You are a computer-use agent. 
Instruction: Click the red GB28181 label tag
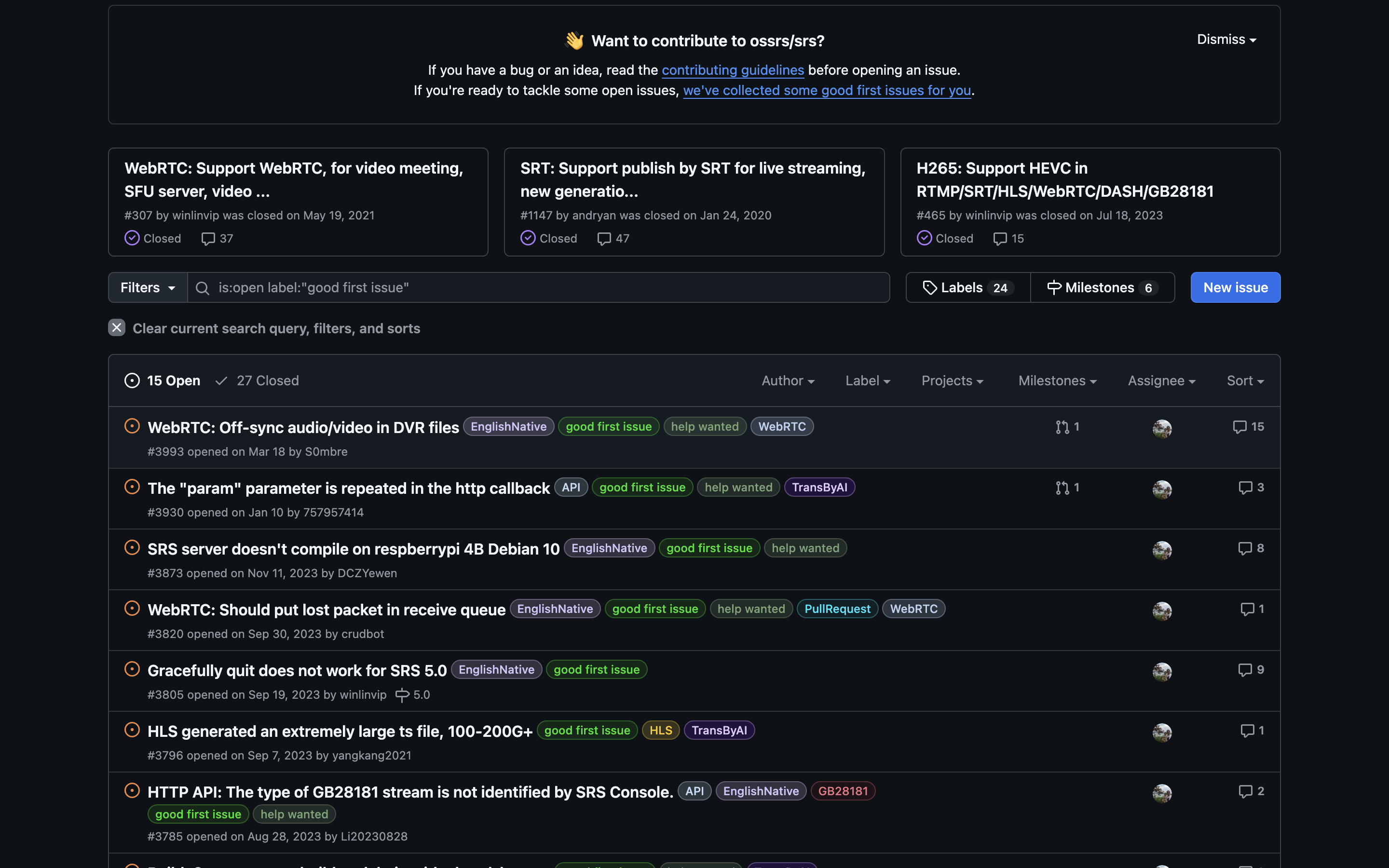tap(843, 791)
